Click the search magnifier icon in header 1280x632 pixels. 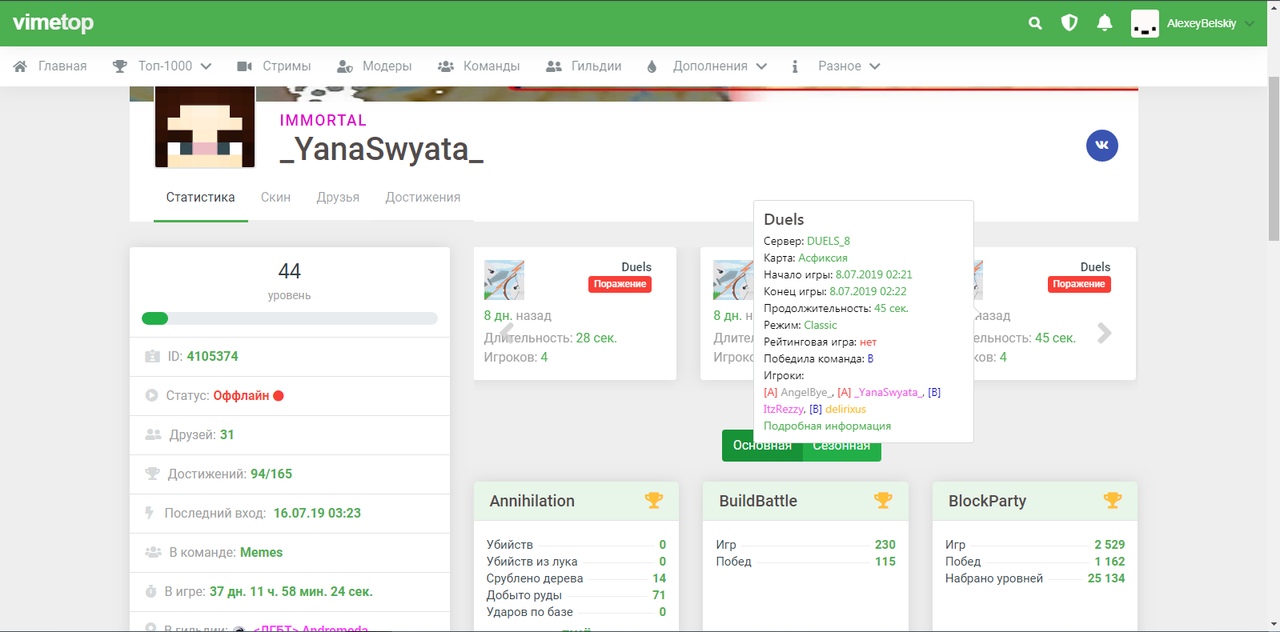point(1035,23)
